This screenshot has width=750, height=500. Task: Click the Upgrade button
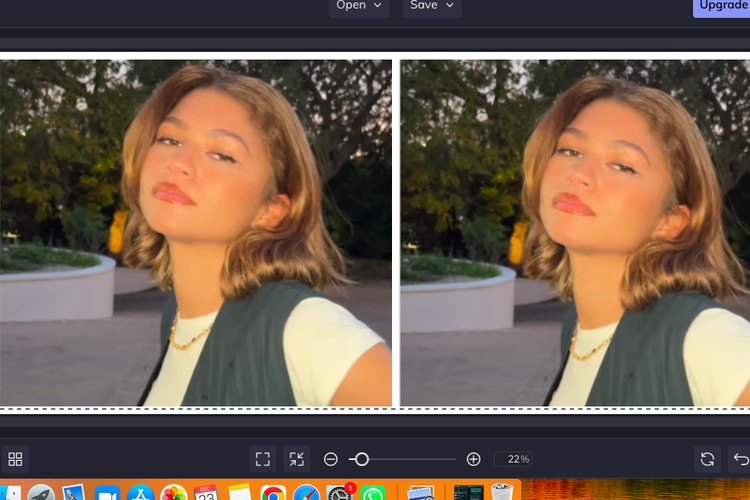coord(722,6)
